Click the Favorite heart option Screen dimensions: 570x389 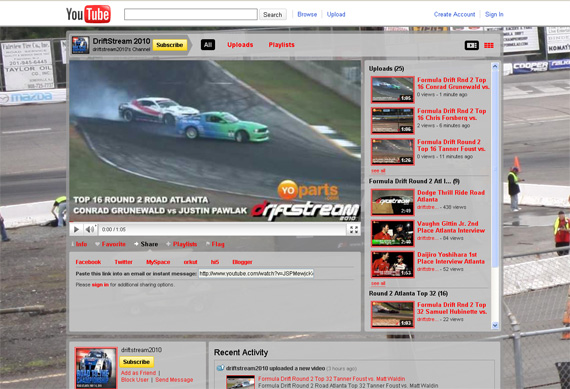(110, 244)
